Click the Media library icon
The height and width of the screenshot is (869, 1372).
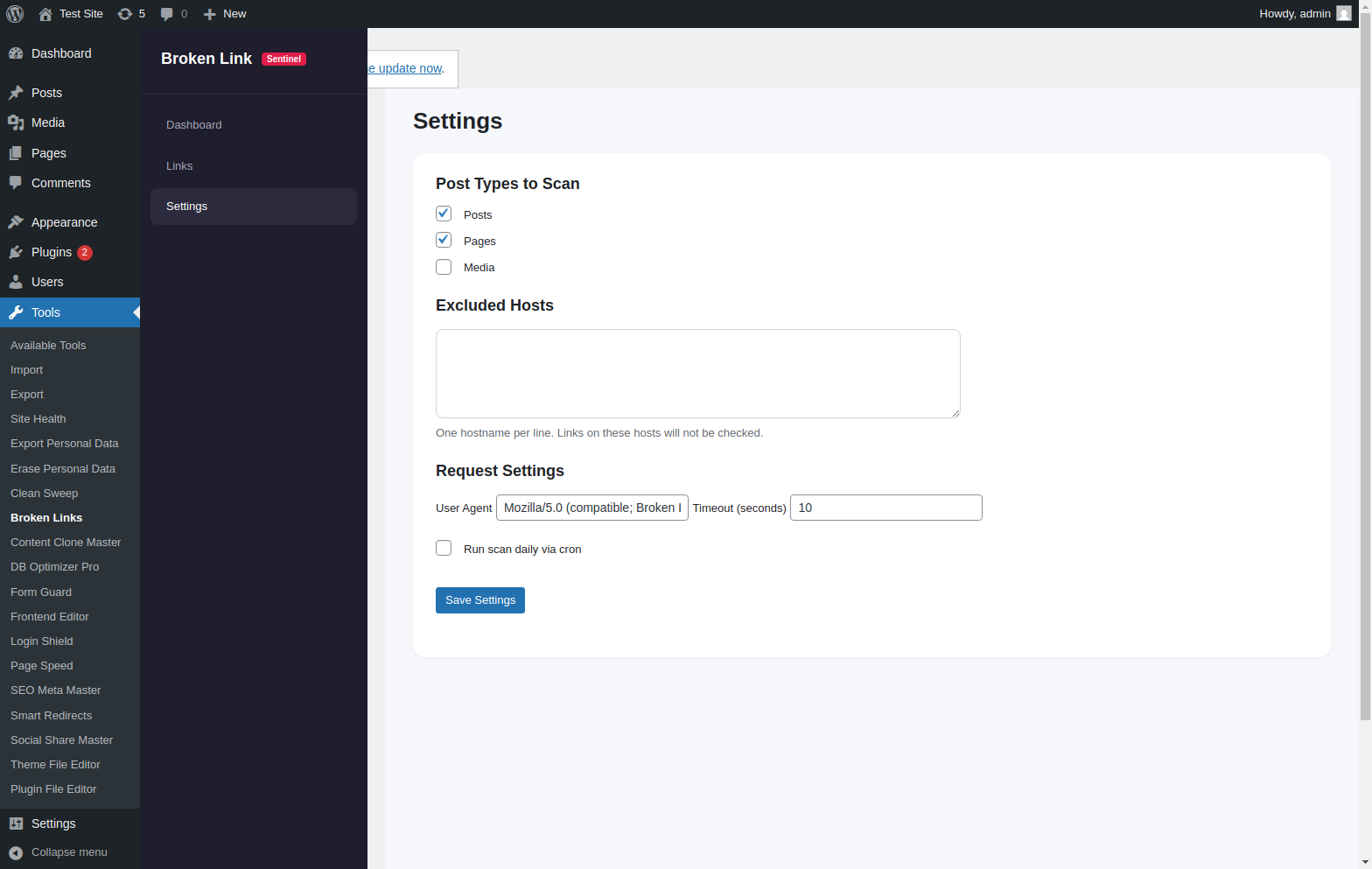pyautogui.click(x=16, y=123)
